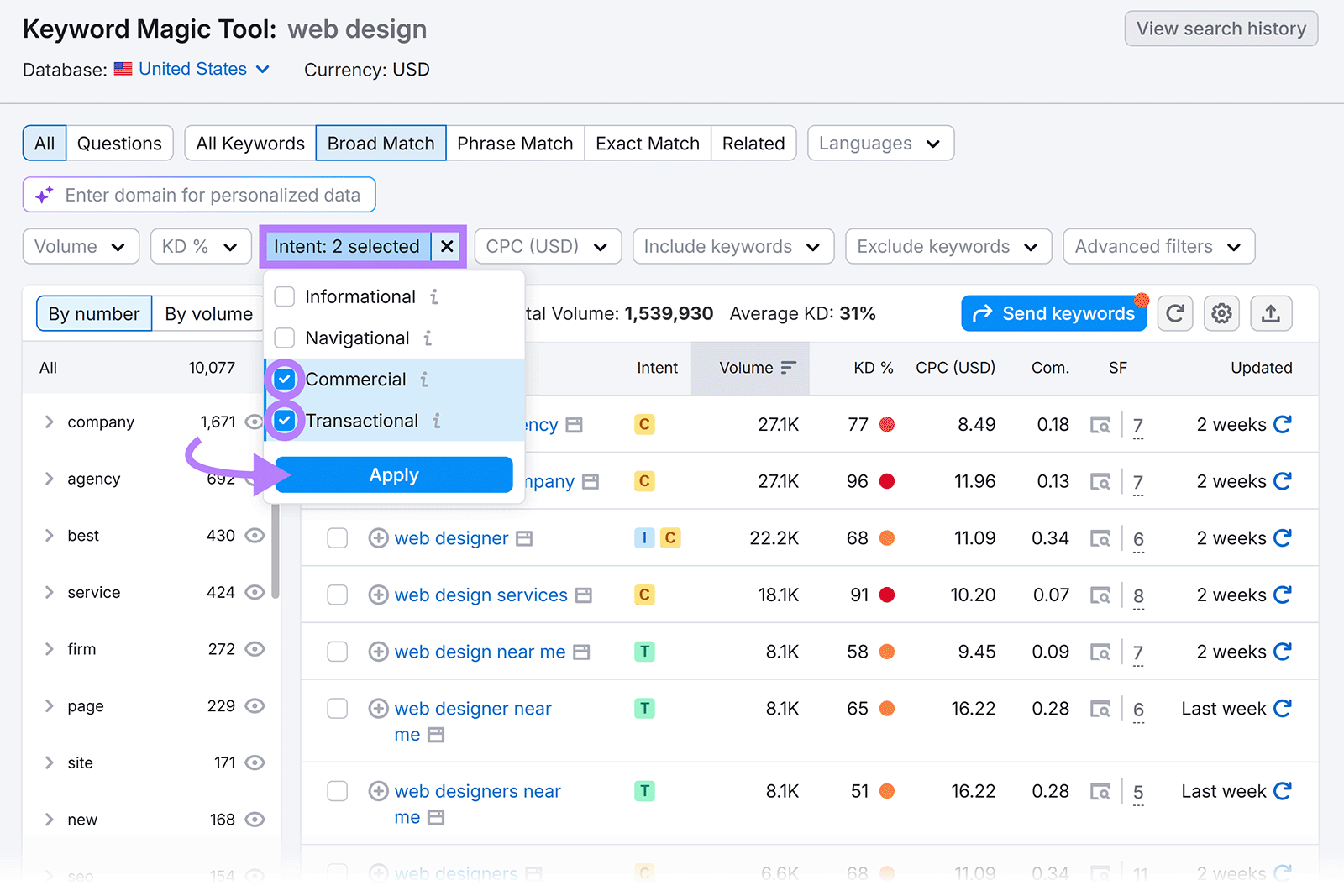Open the CPC (USD) filter dropdown
The image size is (1344, 896).
coord(548,246)
